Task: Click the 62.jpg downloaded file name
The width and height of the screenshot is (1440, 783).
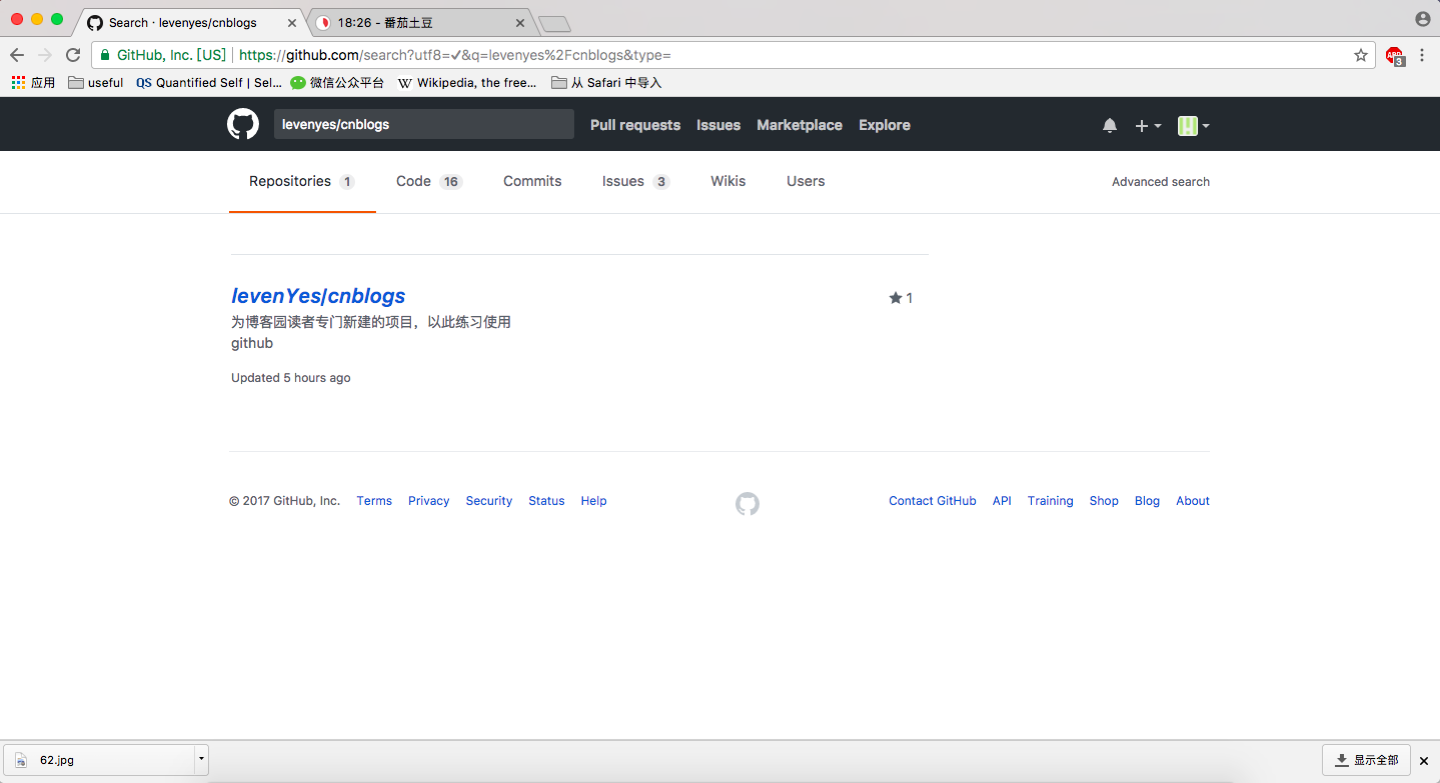Action: 57,760
